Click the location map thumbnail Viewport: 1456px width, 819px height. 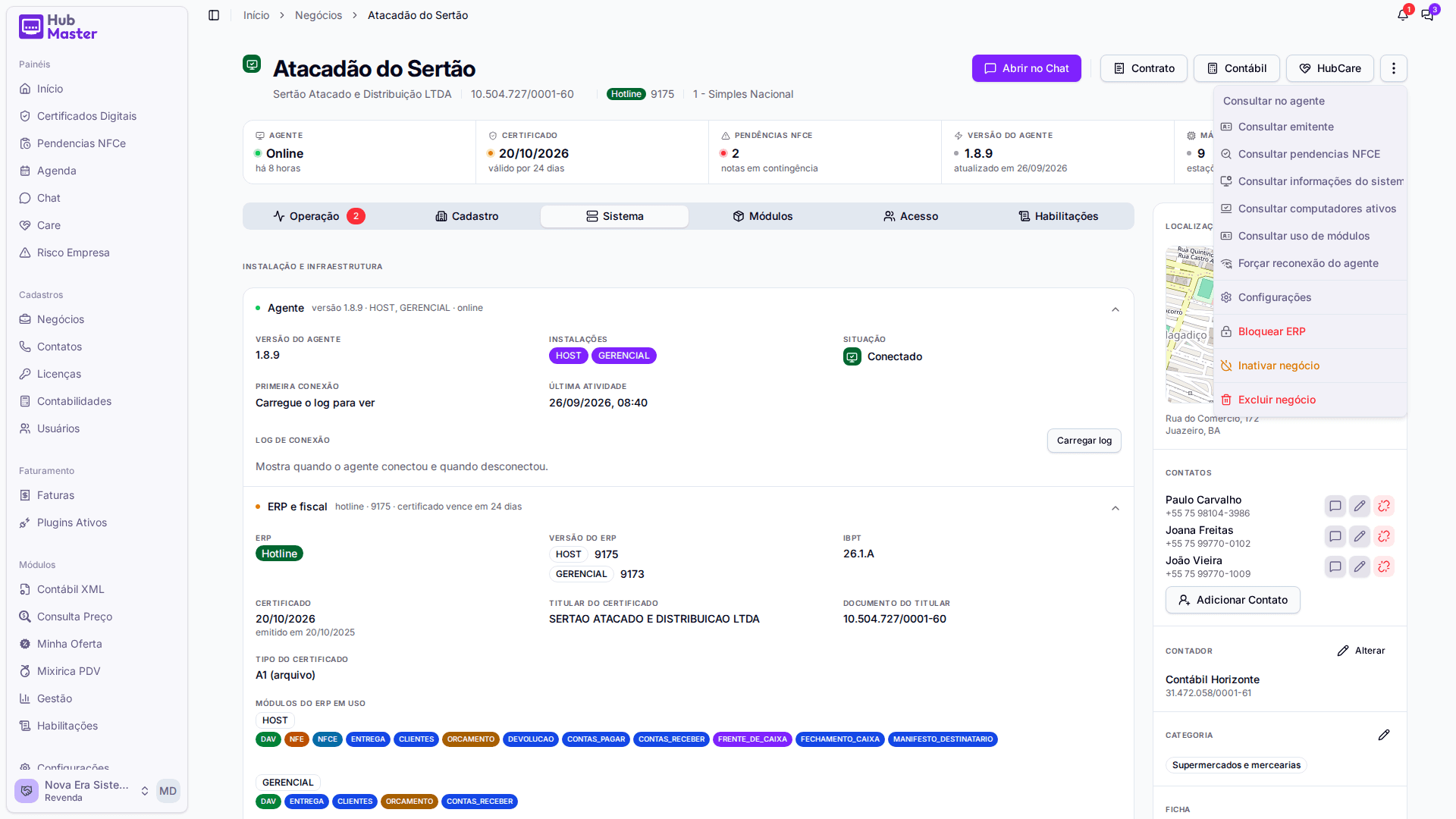point(1189,325)
